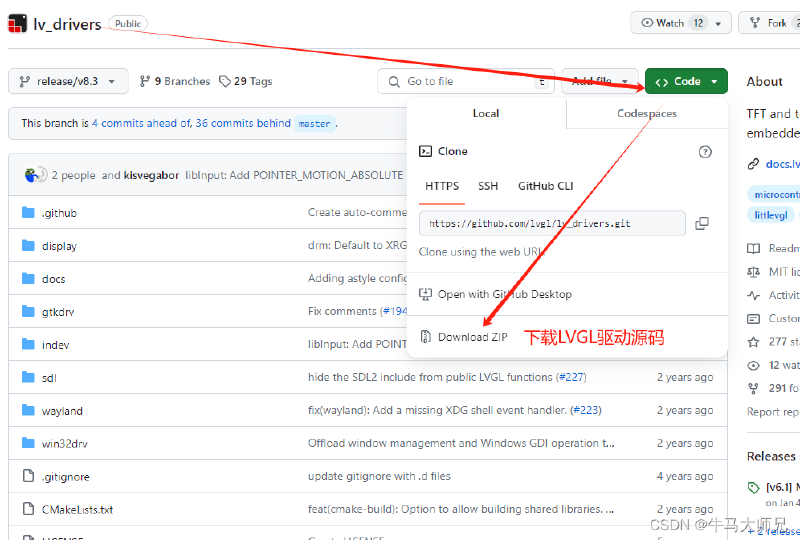Focus the Go to file search field

coord(465,81)
